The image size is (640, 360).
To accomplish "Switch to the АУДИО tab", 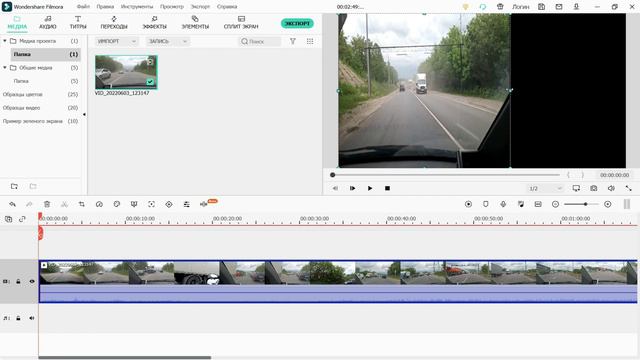I will click(48, 22).
